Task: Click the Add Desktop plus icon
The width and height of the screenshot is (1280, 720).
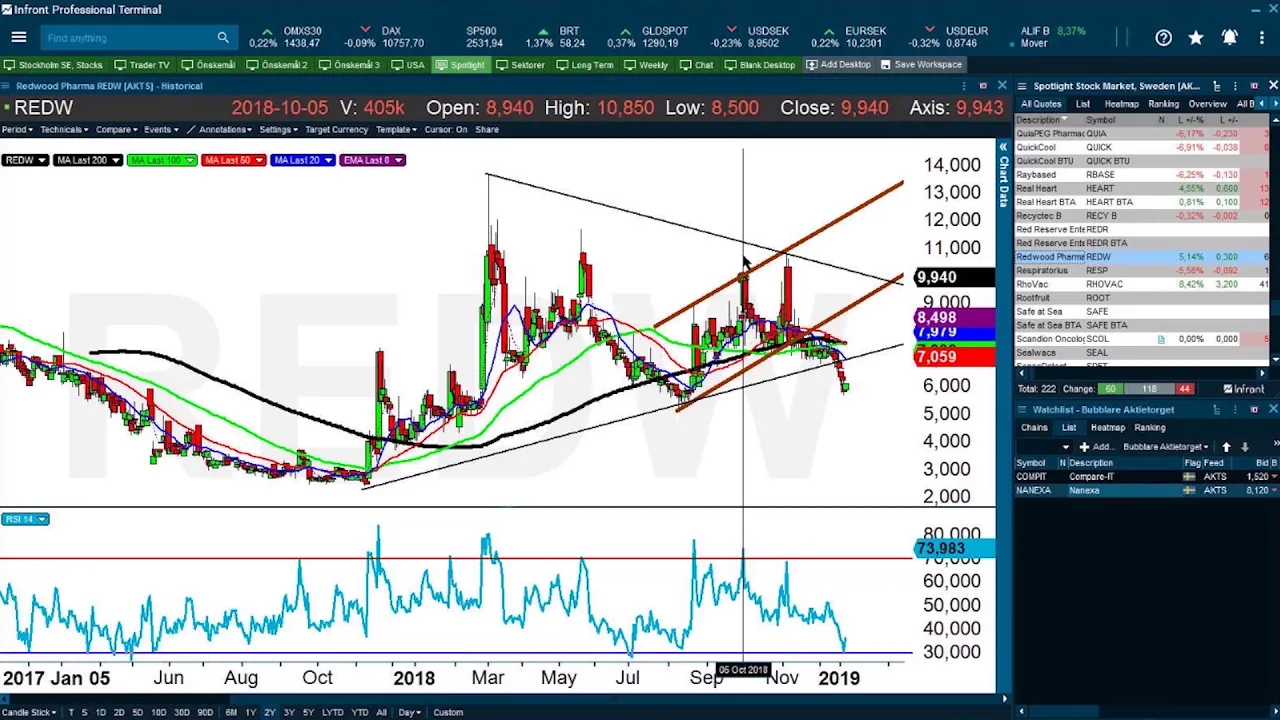Action: pos(812,65)
